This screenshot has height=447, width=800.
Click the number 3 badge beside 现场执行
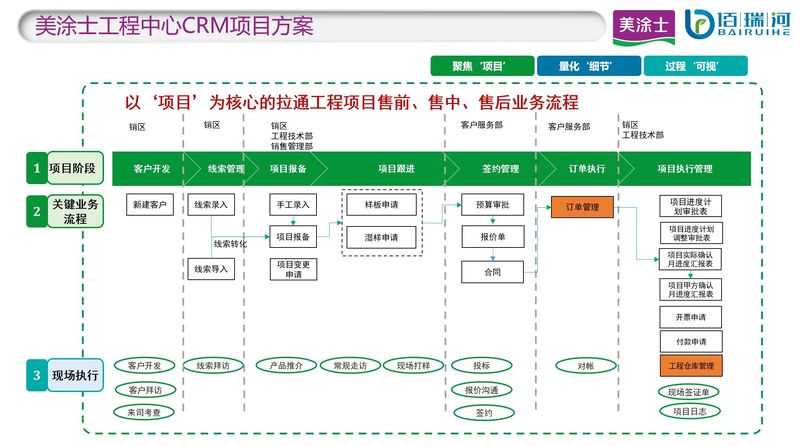[x=36, y=376]
